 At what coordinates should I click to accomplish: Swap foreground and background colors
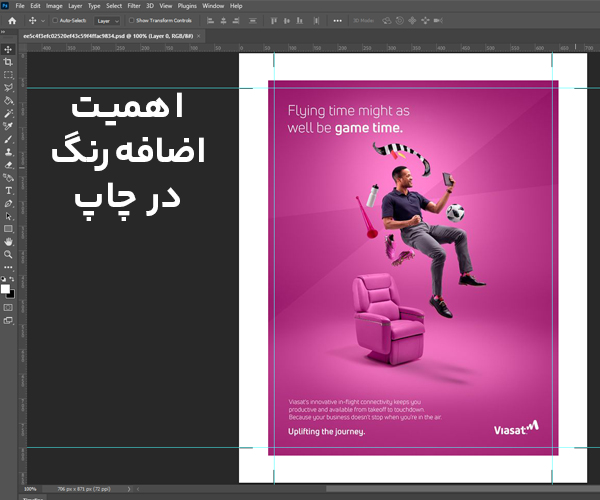[x=12, y=279]
